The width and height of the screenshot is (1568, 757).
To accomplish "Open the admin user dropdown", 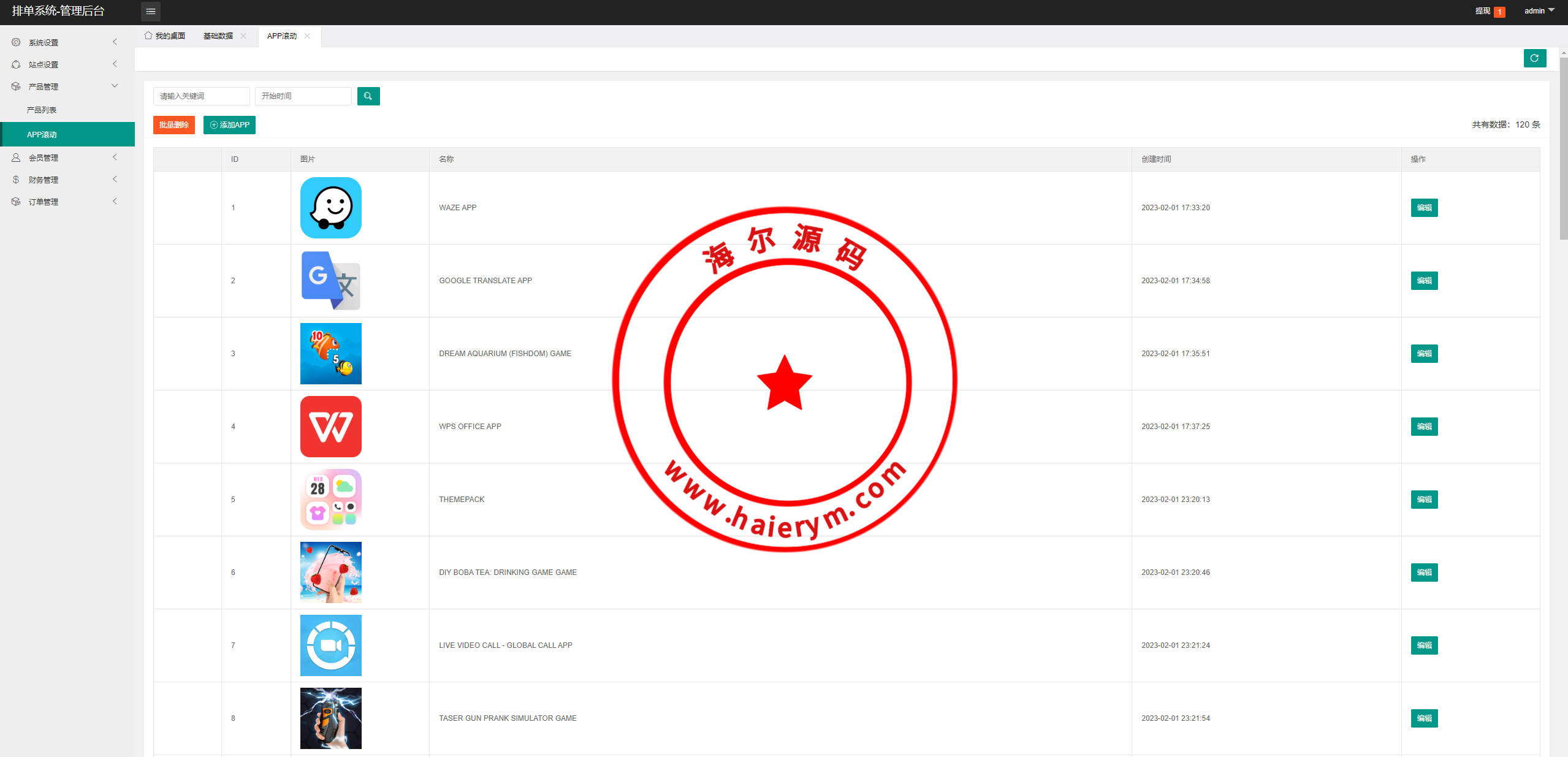I will pos(1539,11).
